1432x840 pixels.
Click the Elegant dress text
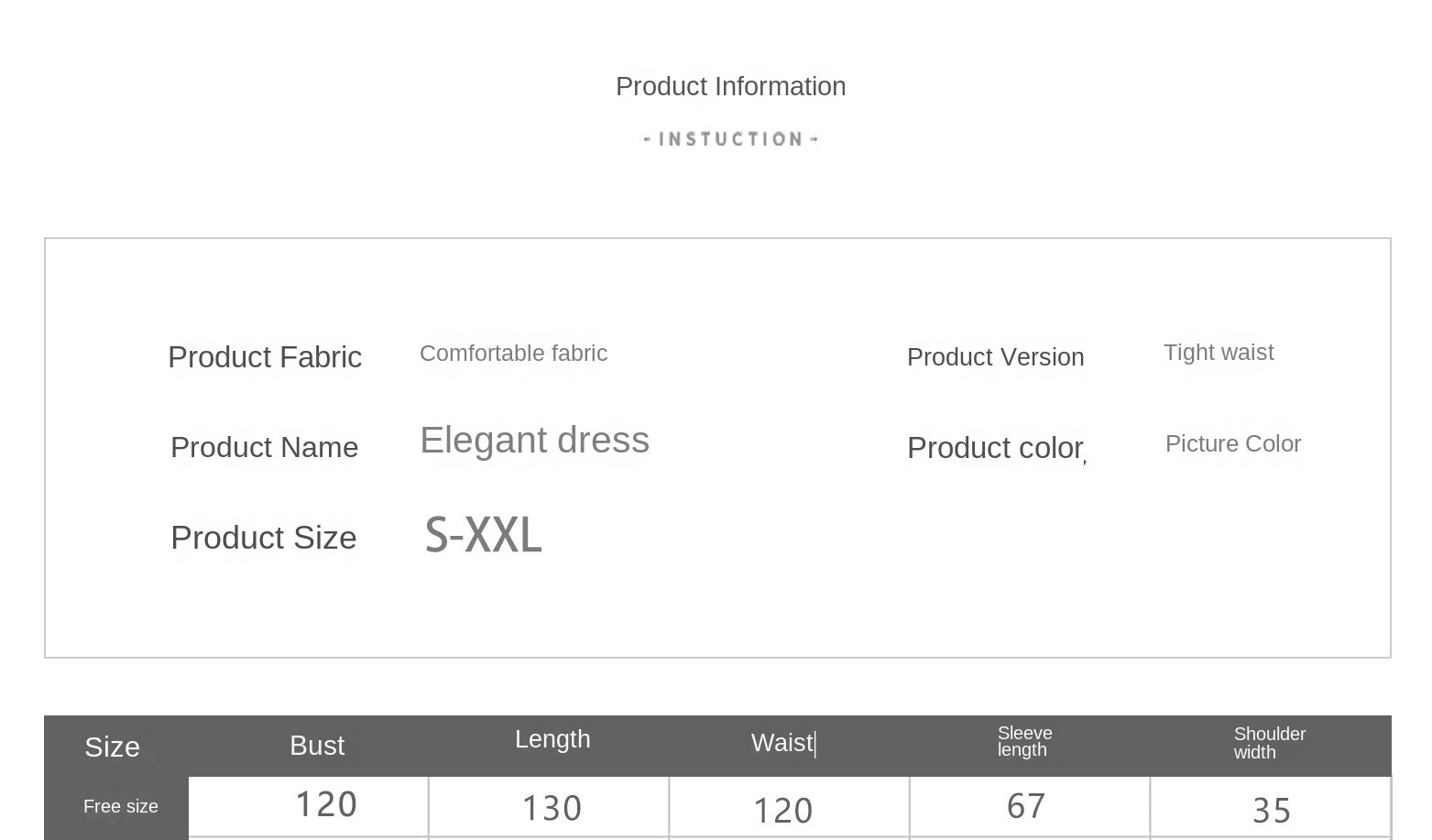point(535,441)
